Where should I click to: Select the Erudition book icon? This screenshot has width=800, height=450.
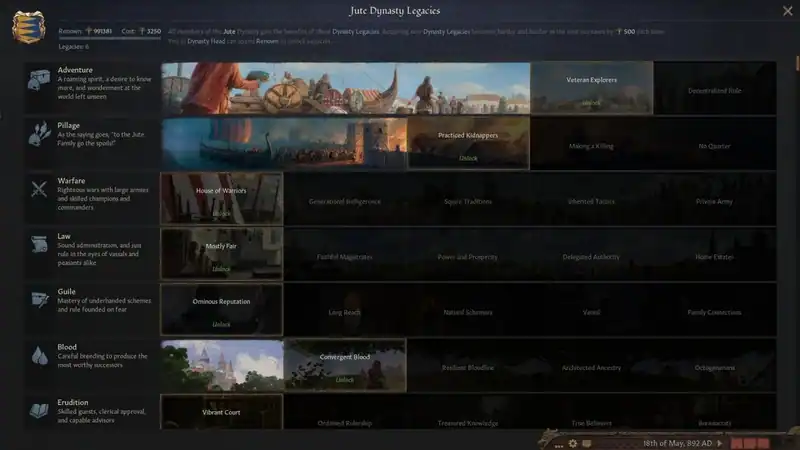tap(39, 410)
